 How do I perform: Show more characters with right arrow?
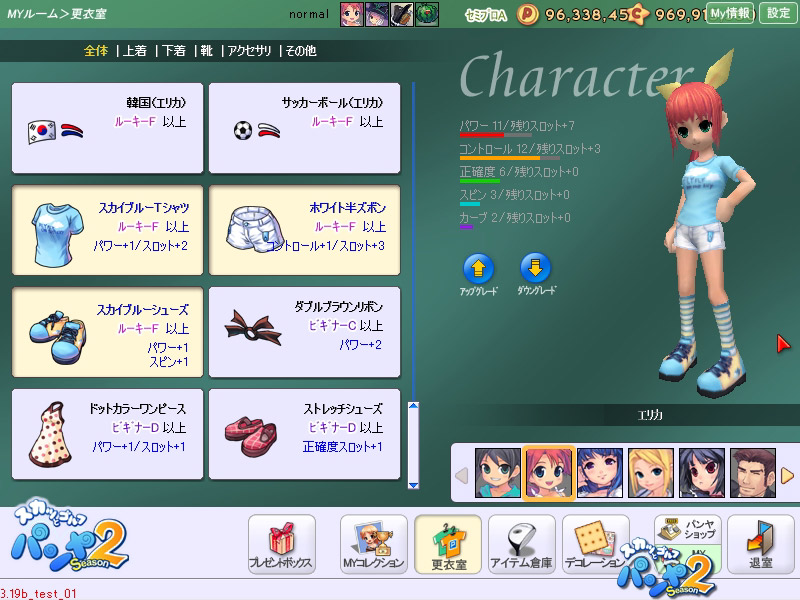click(786, 474)
